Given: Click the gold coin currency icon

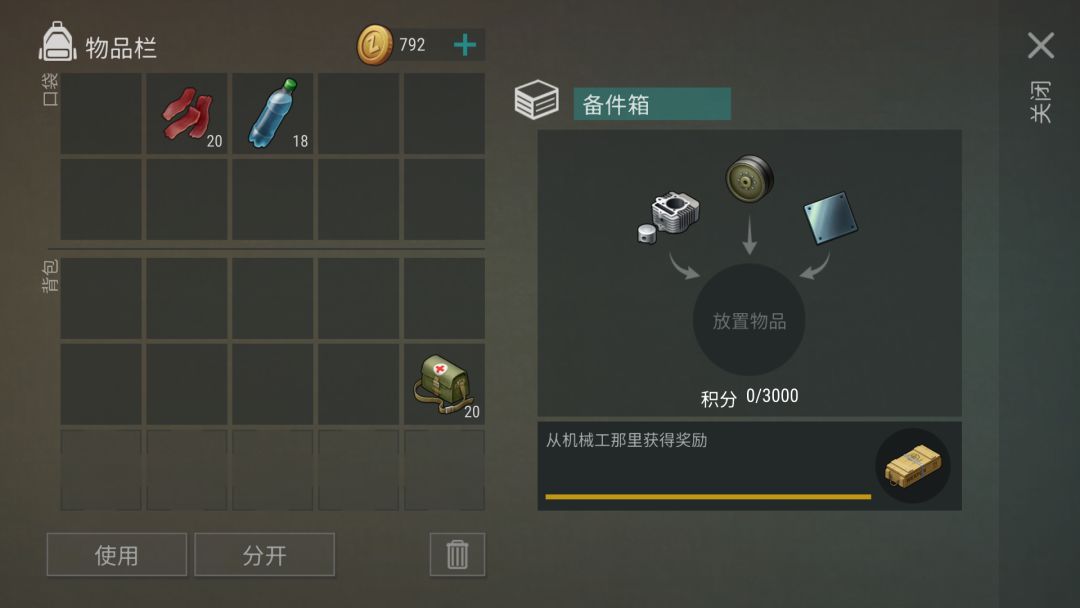Looking at the screenshot, I should [375, 45].
